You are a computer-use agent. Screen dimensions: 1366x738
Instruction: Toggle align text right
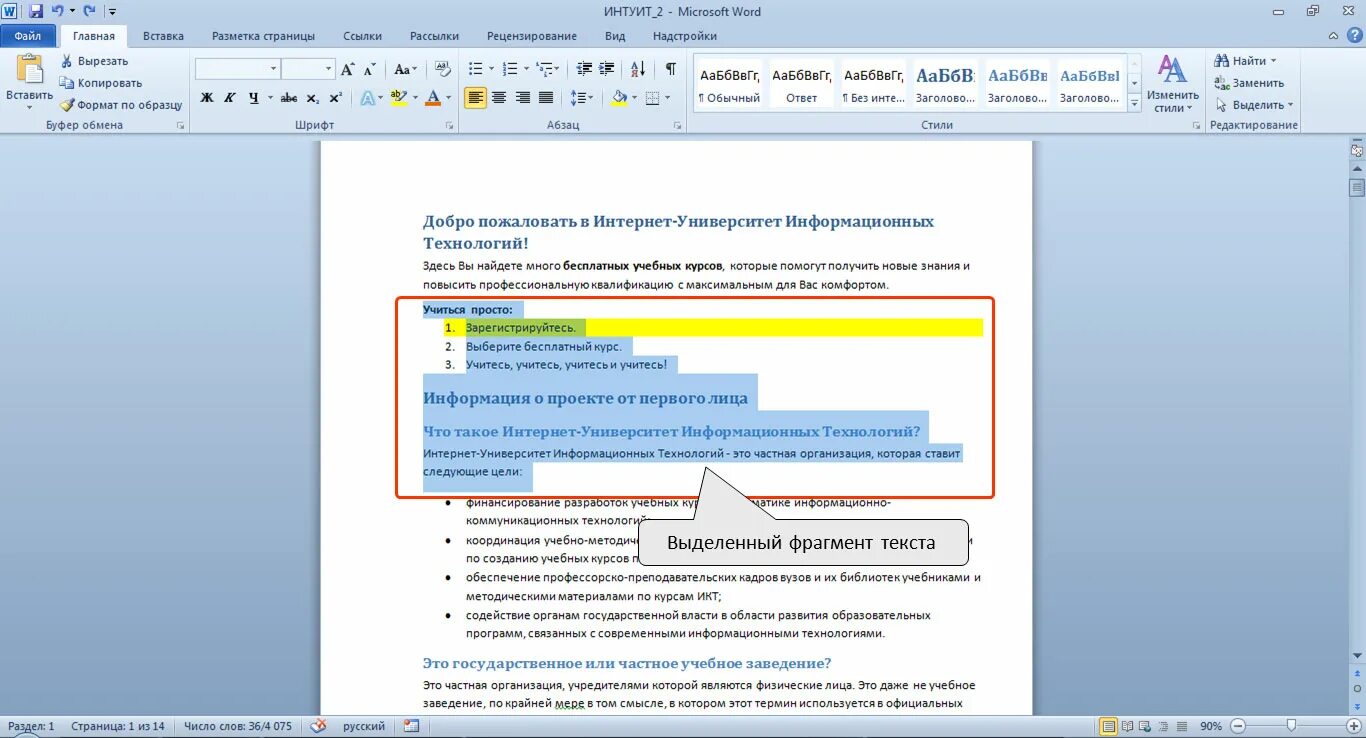(x=522, y=97)
